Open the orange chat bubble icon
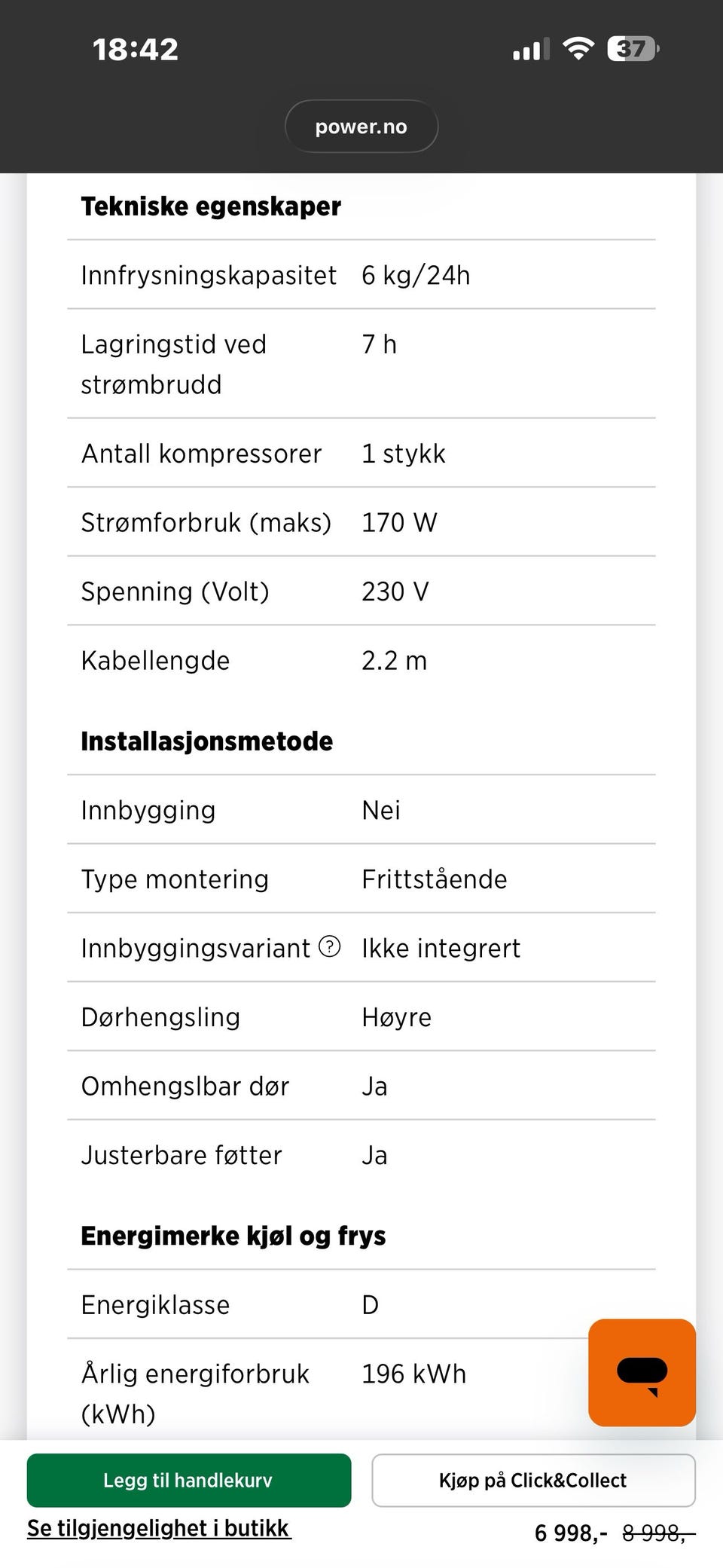This screenshot has height=1568, width=723. 642,1372
